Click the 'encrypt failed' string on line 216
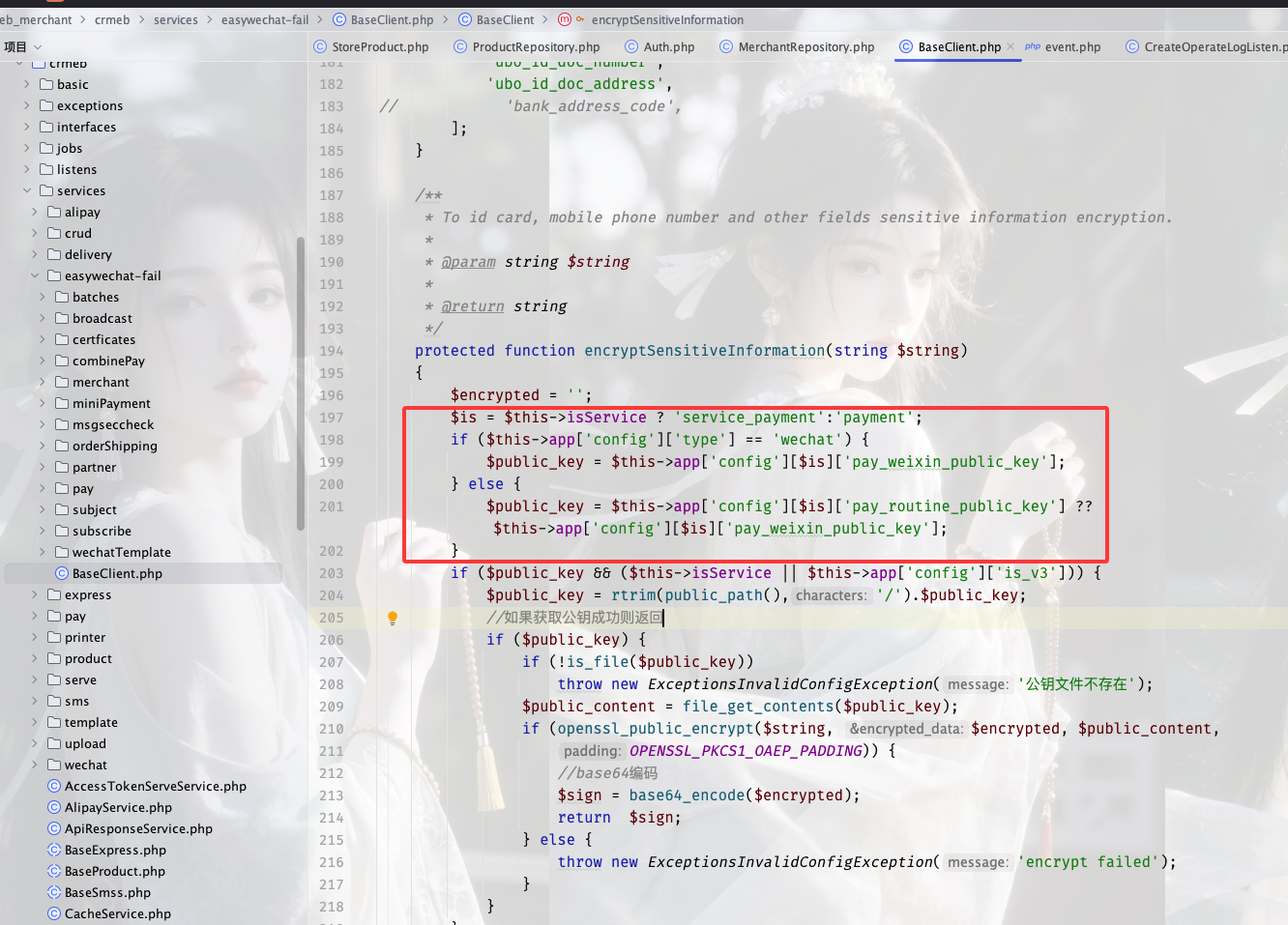This screenshot has width=1288, height=925. click(x=1089, y=861)
